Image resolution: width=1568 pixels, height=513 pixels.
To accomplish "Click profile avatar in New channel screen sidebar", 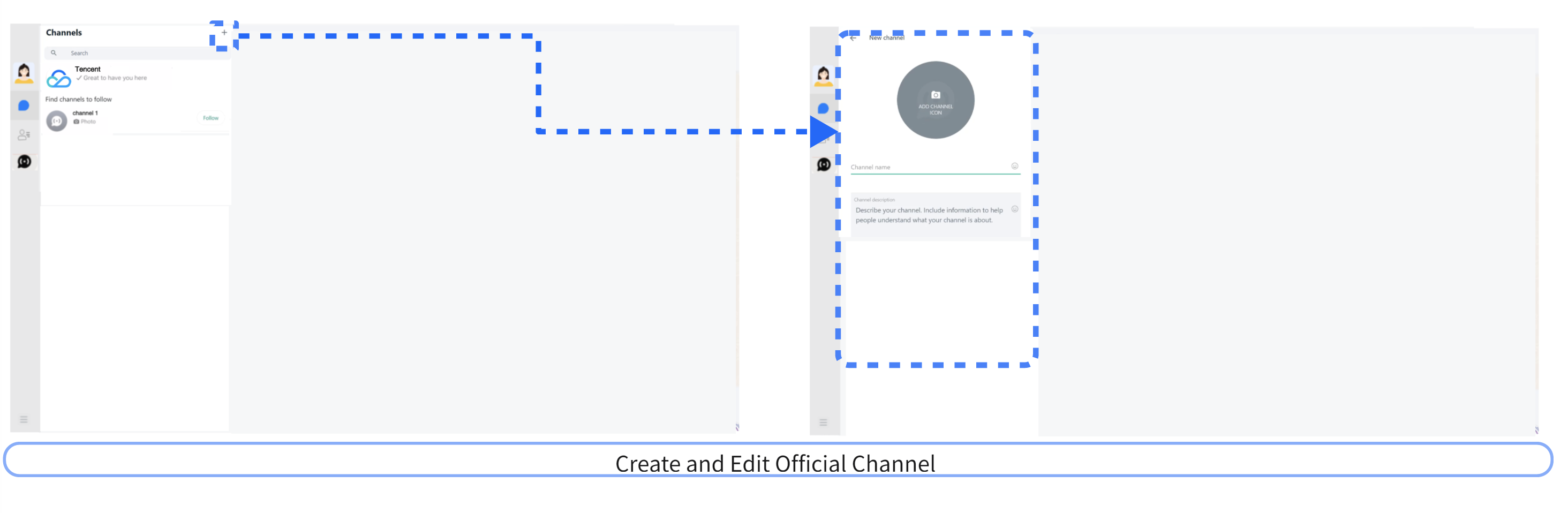I will [823, 76].
